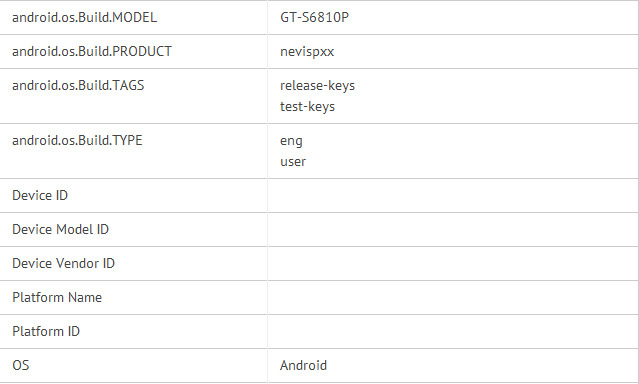Select the Device ID row label
The height and width of the screenshot is (384, 639).
click(40, 195)
